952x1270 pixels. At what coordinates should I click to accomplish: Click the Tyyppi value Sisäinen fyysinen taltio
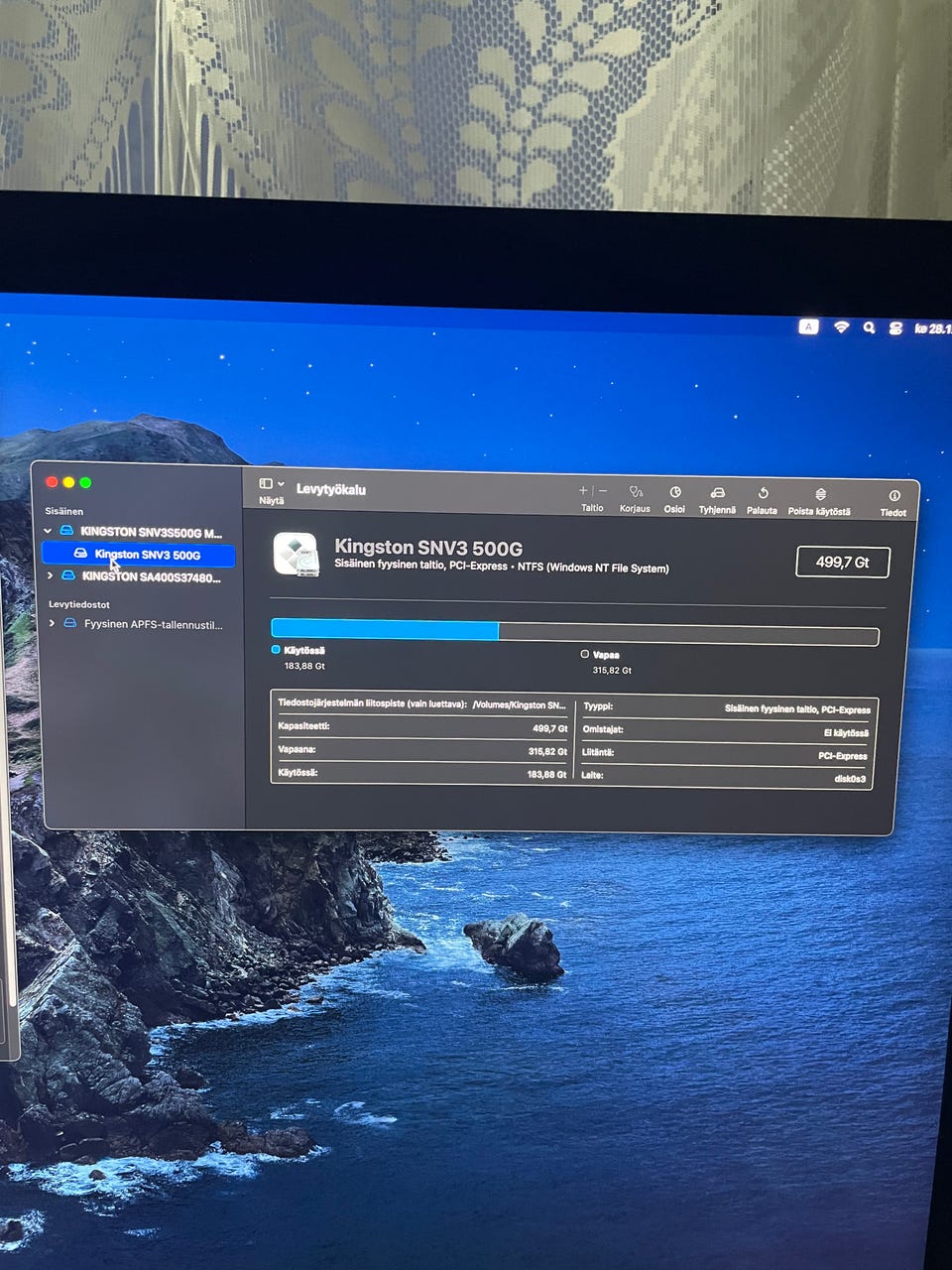pos(797,709)
